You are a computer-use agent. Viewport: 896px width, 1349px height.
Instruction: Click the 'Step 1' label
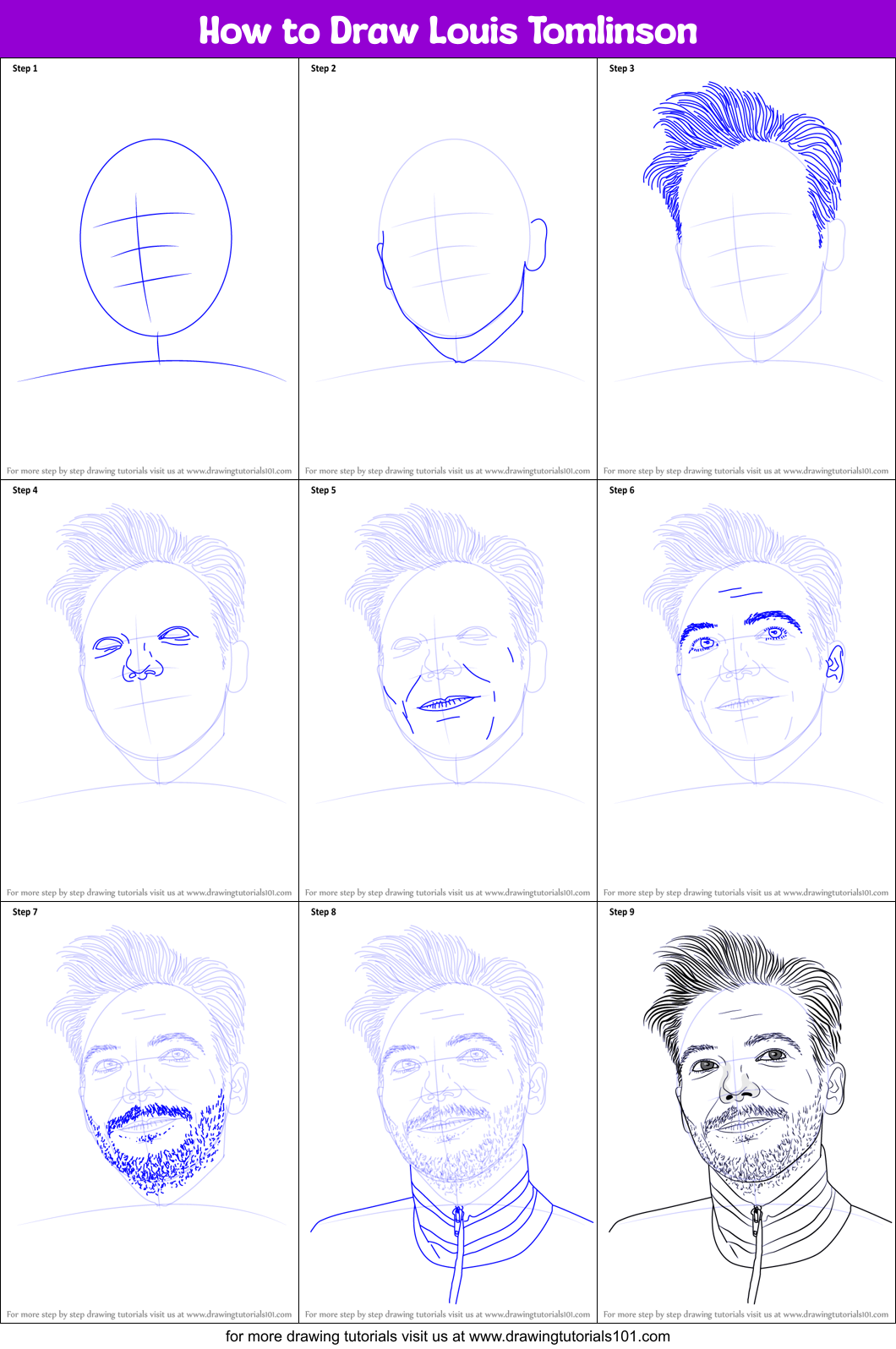coord(25,68)
